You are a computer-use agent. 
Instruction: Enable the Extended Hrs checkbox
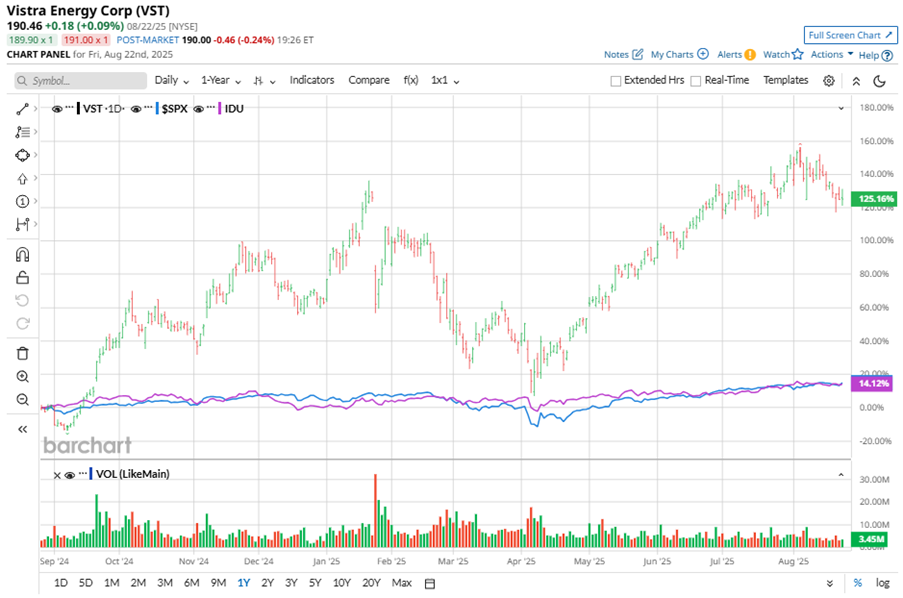616,81
